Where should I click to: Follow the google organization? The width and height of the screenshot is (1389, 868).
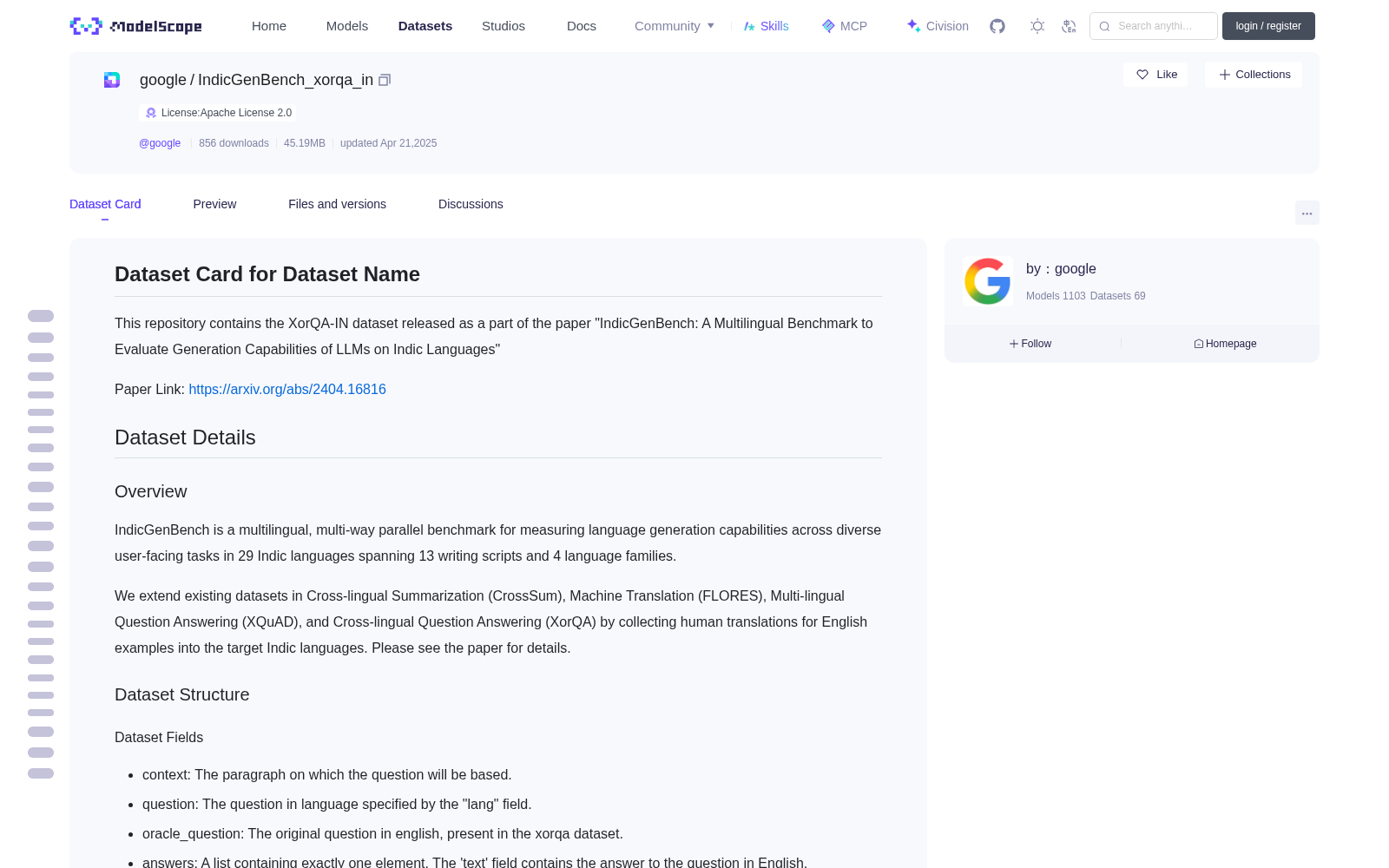pos(1030,344)
